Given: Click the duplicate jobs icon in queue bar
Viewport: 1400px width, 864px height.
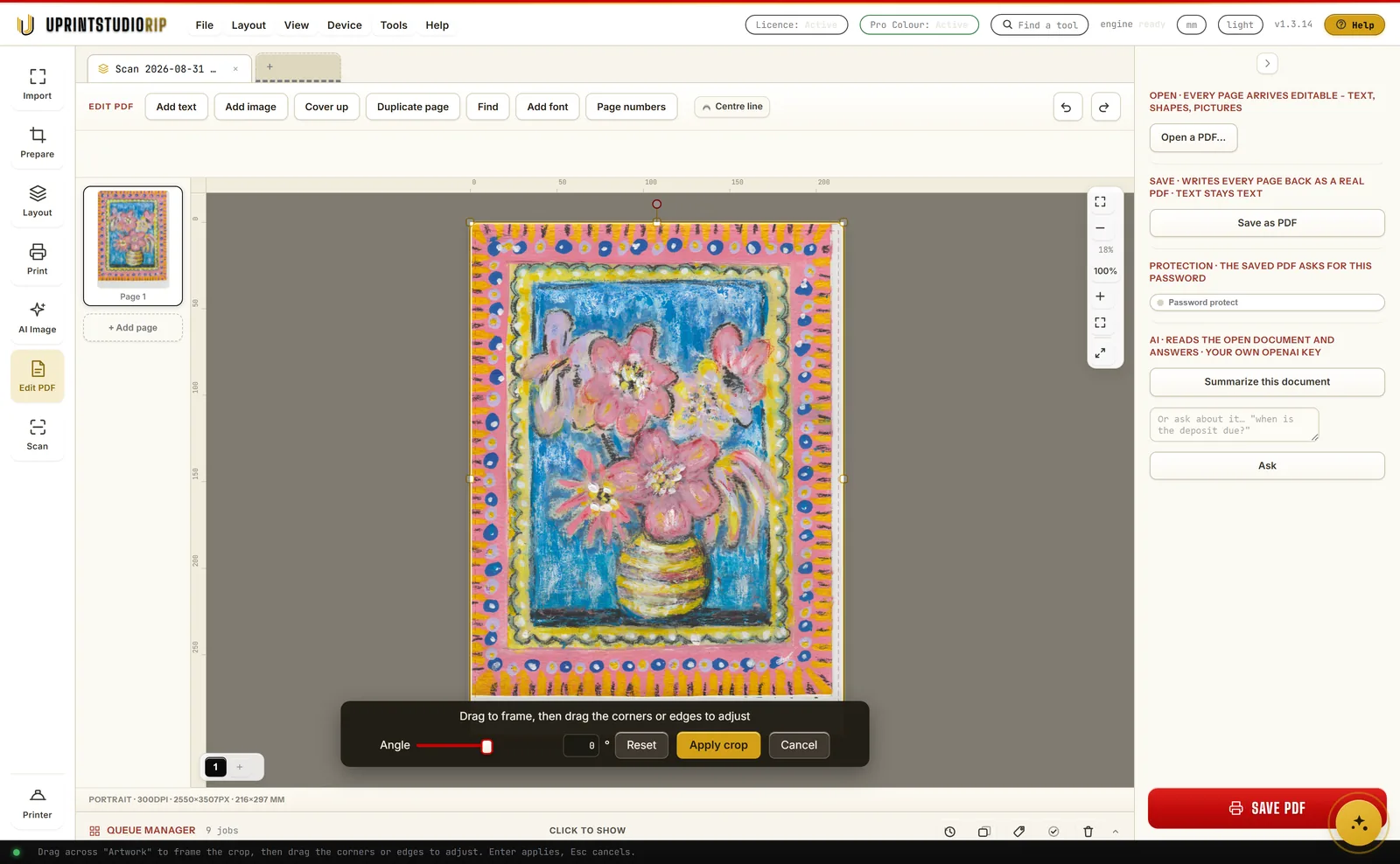Looking at the screenshot, I should [x=983, y=832].
